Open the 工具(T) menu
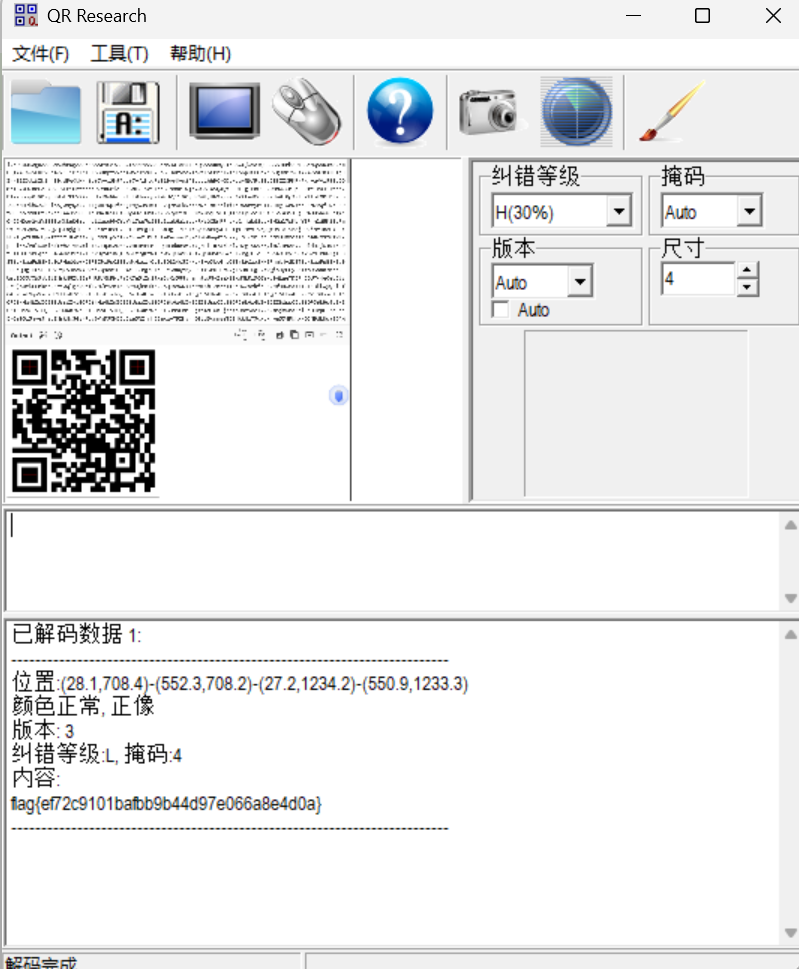The width and height of the screenshot is (799, 969). 119,54
